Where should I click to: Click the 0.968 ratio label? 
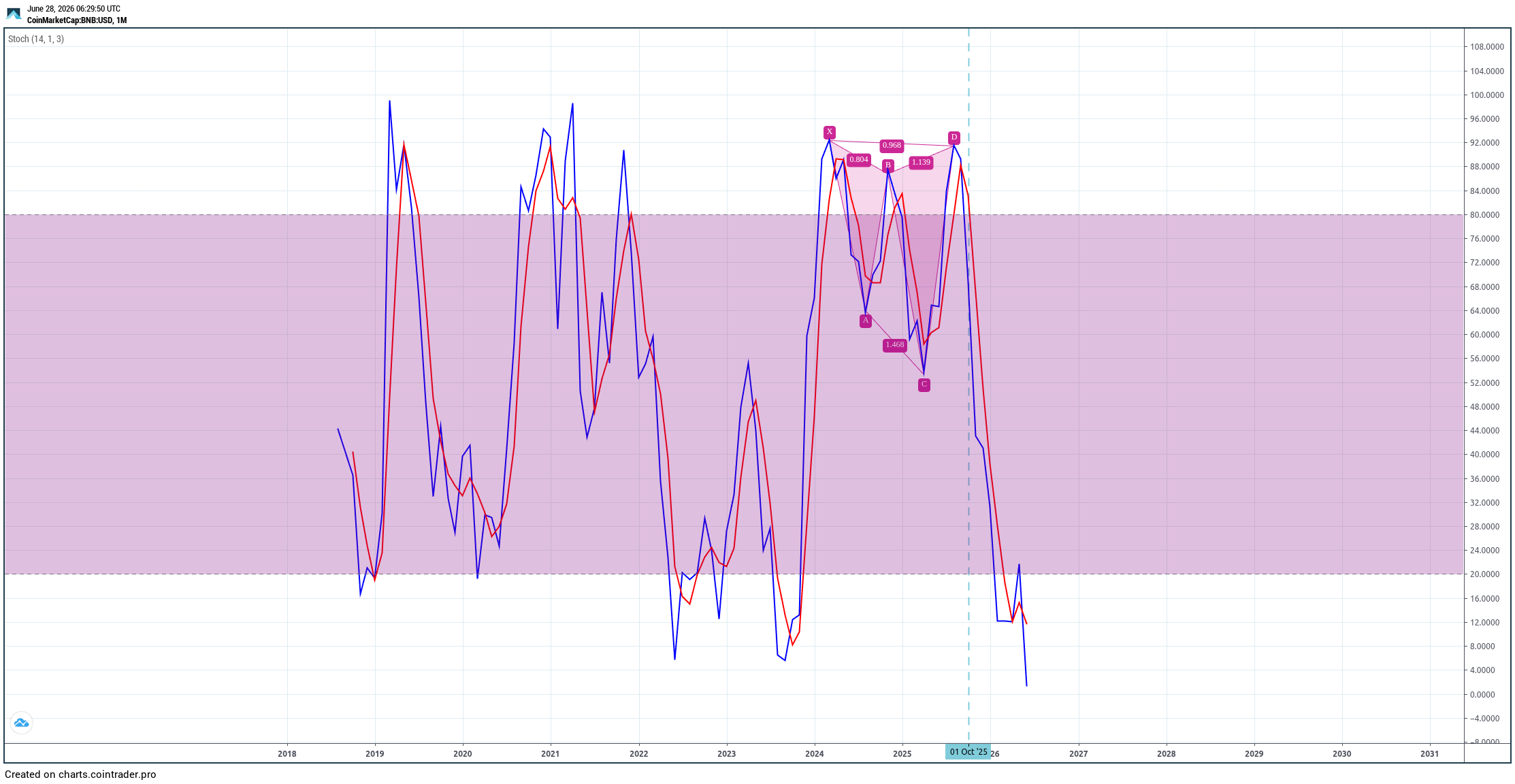click(x=892, y=145)
